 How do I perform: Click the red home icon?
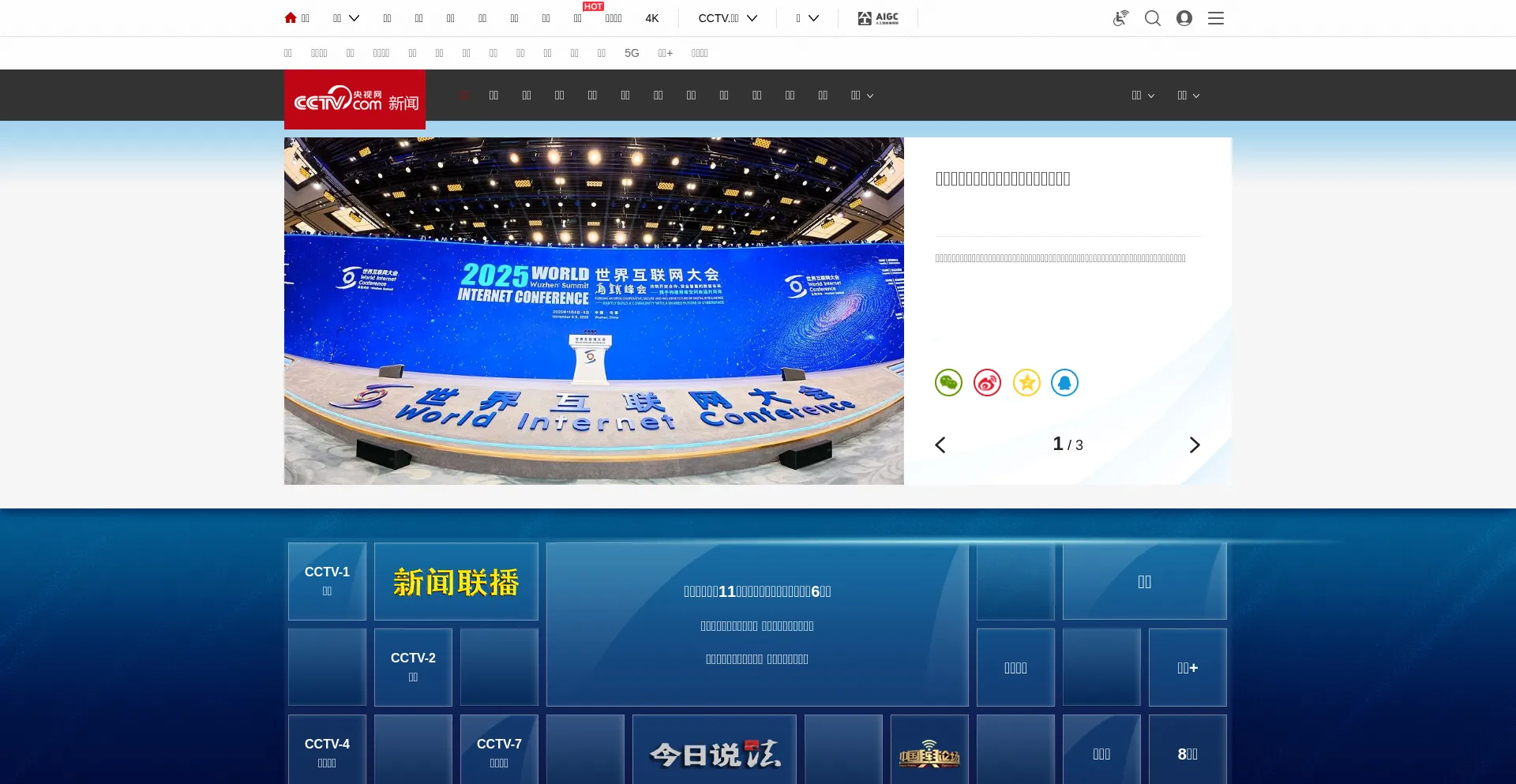[291, 18]
